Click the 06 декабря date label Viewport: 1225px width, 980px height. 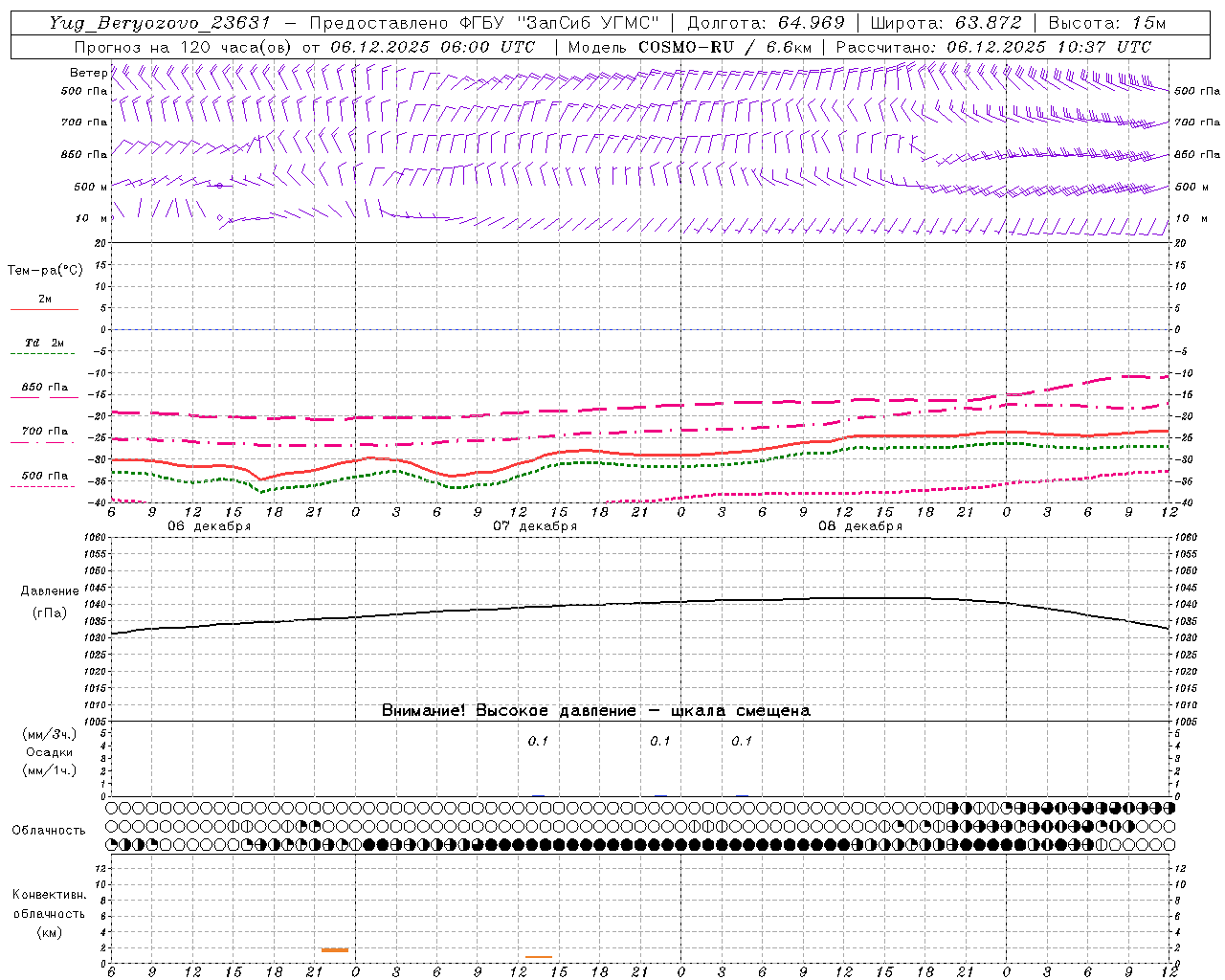coord(210,526)
